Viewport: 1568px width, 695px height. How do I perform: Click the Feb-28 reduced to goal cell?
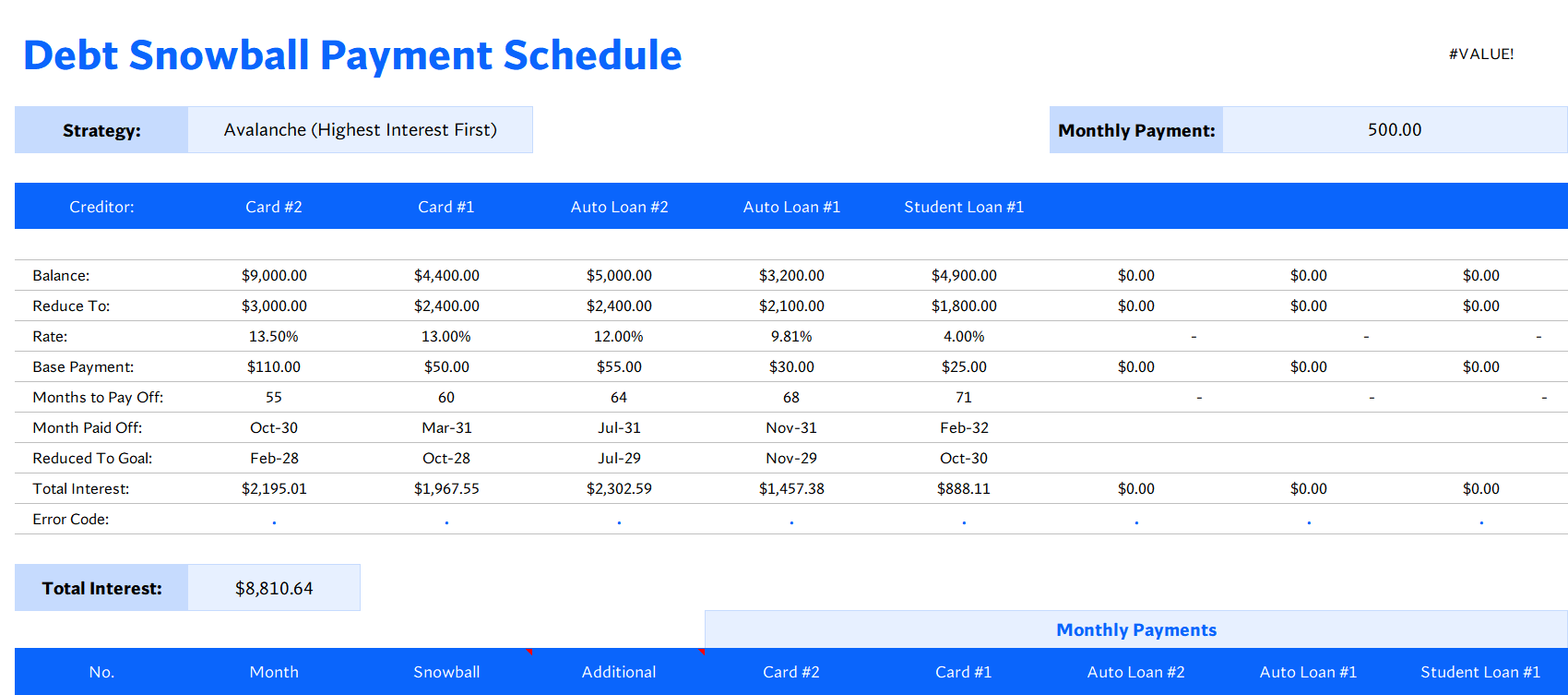click(x=274, y=458)
